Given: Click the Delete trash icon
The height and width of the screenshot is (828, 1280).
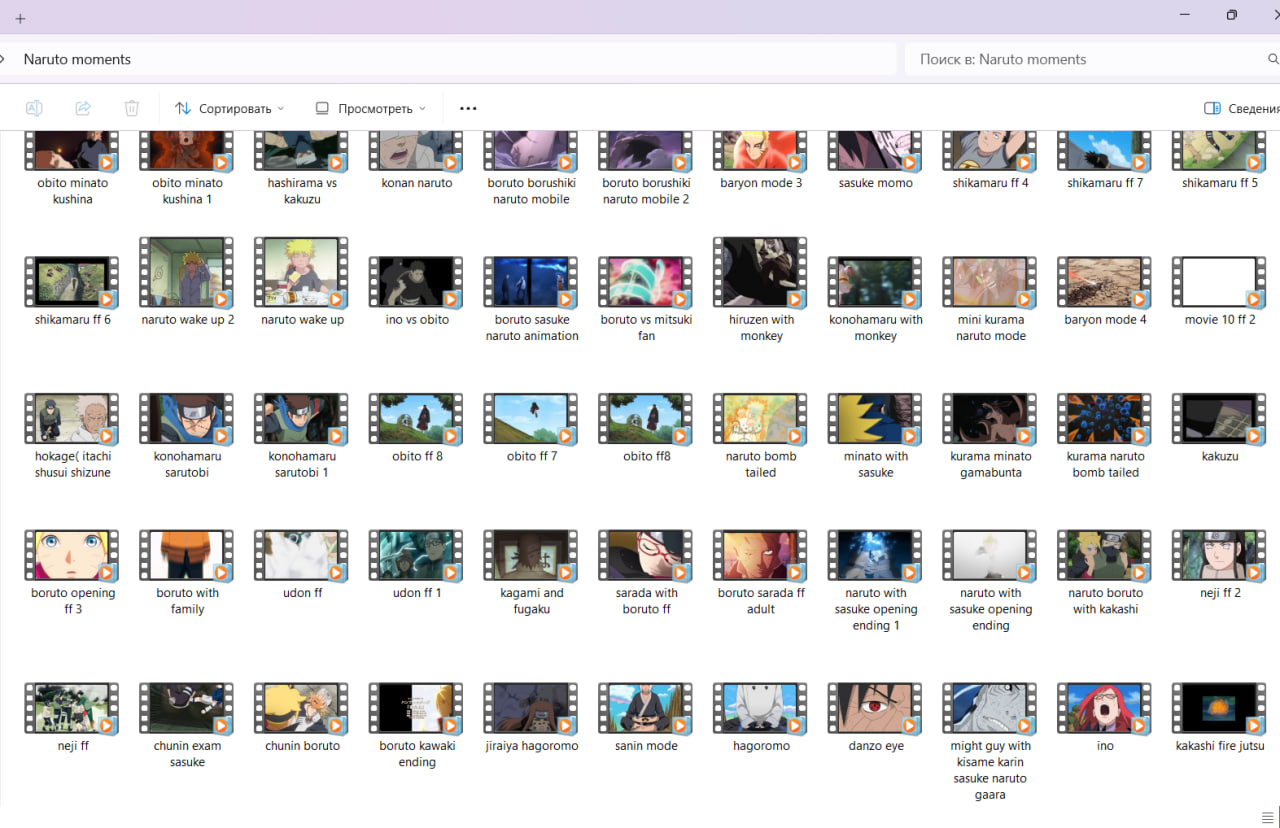Looking at the screenshot, I should [x=132, y=108].
